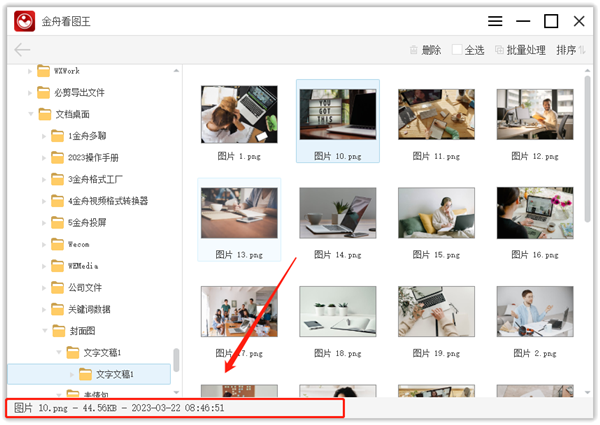Open thumbnail 图片 19.png
Viewport: 600px width, 425px height.
click(x=436, y=311)
